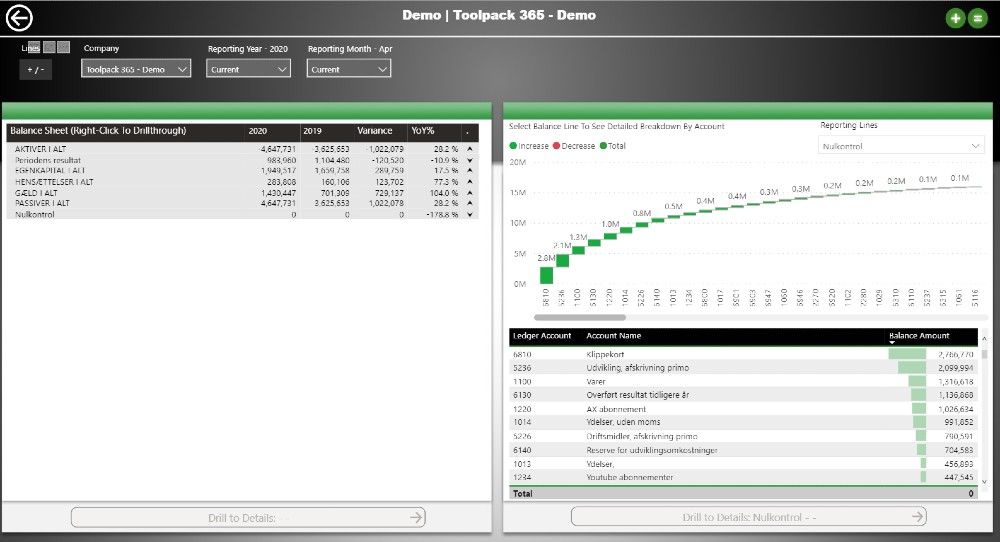Click the Account Name column header

tap(613, 336)
